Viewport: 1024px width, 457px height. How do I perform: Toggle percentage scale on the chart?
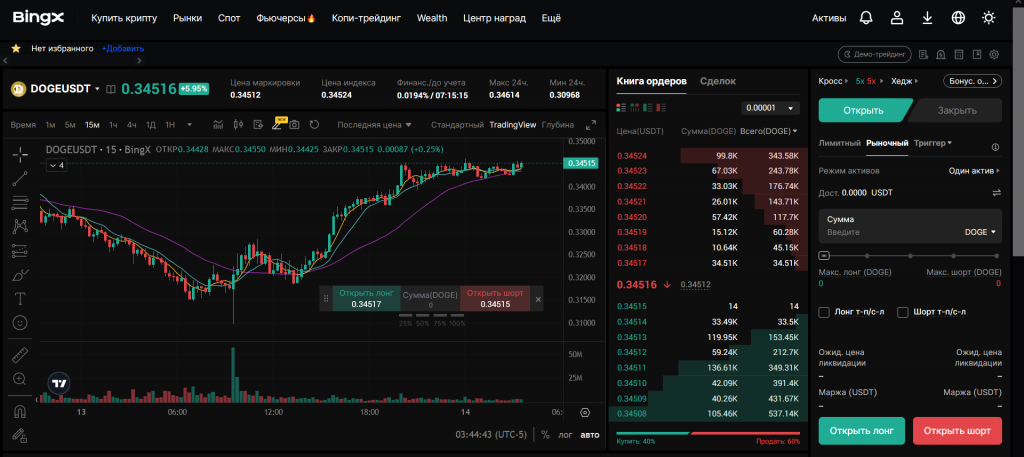pos(545,435)
